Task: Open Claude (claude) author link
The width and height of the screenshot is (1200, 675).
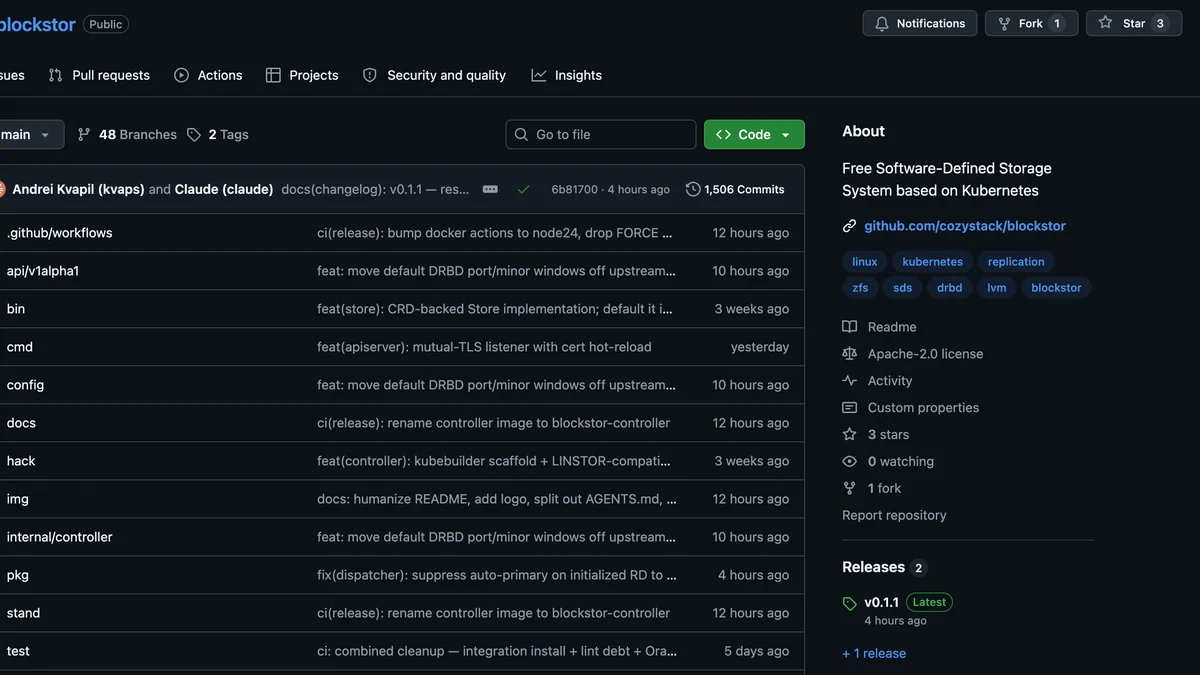Action: [224, 189]
